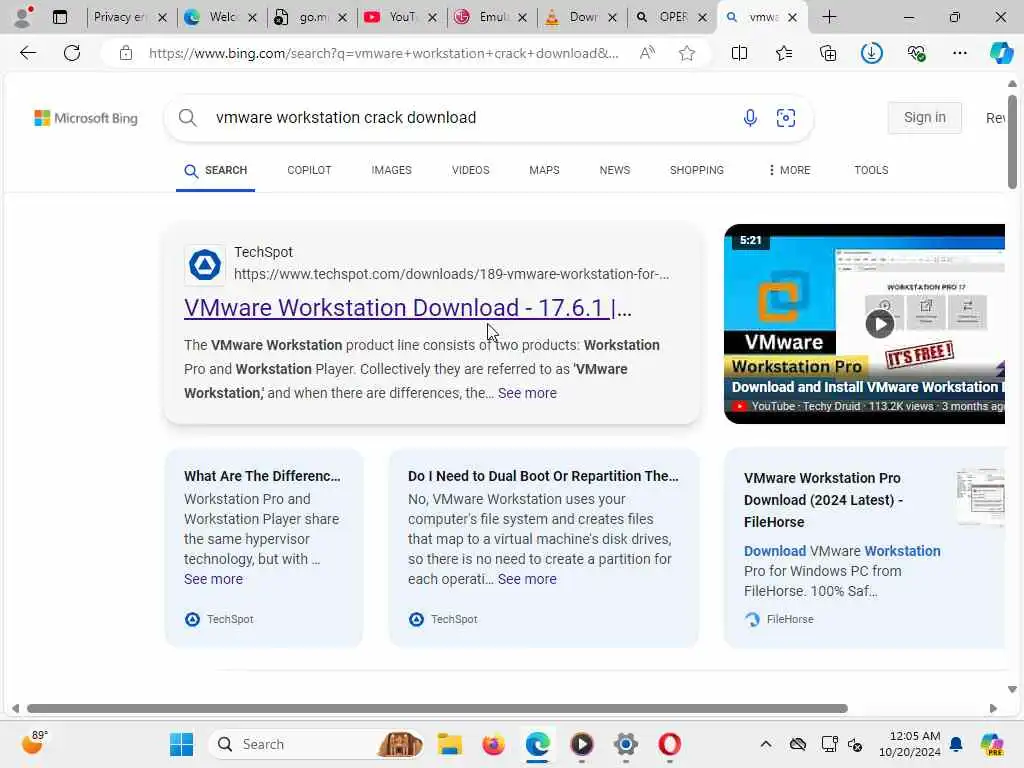
Task: Open the Copilot icon in the system tray
Action: coord(991,744)
